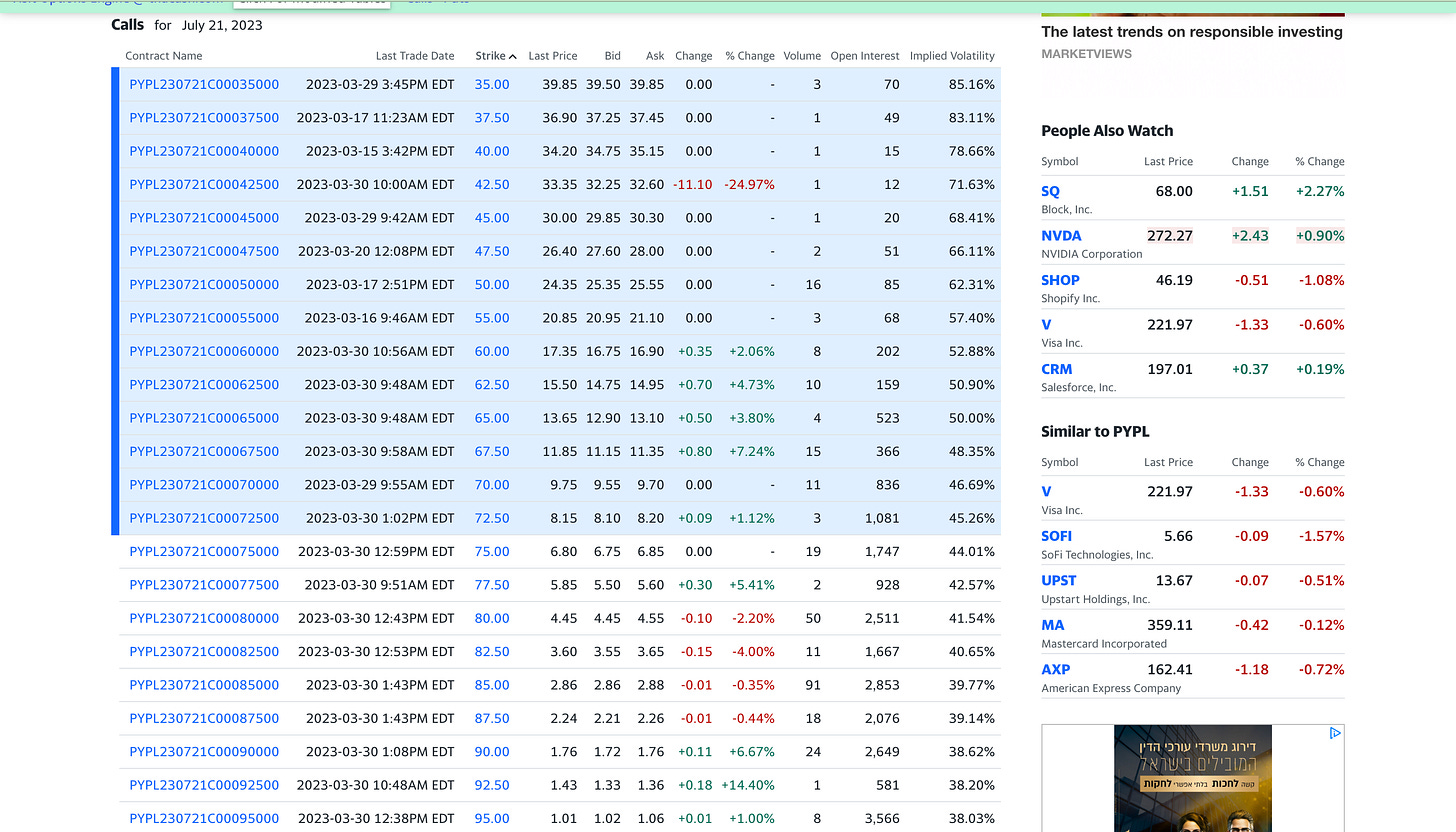Click the Contract Name column header
The image size is (1456, 832).
tap(164, 56)
